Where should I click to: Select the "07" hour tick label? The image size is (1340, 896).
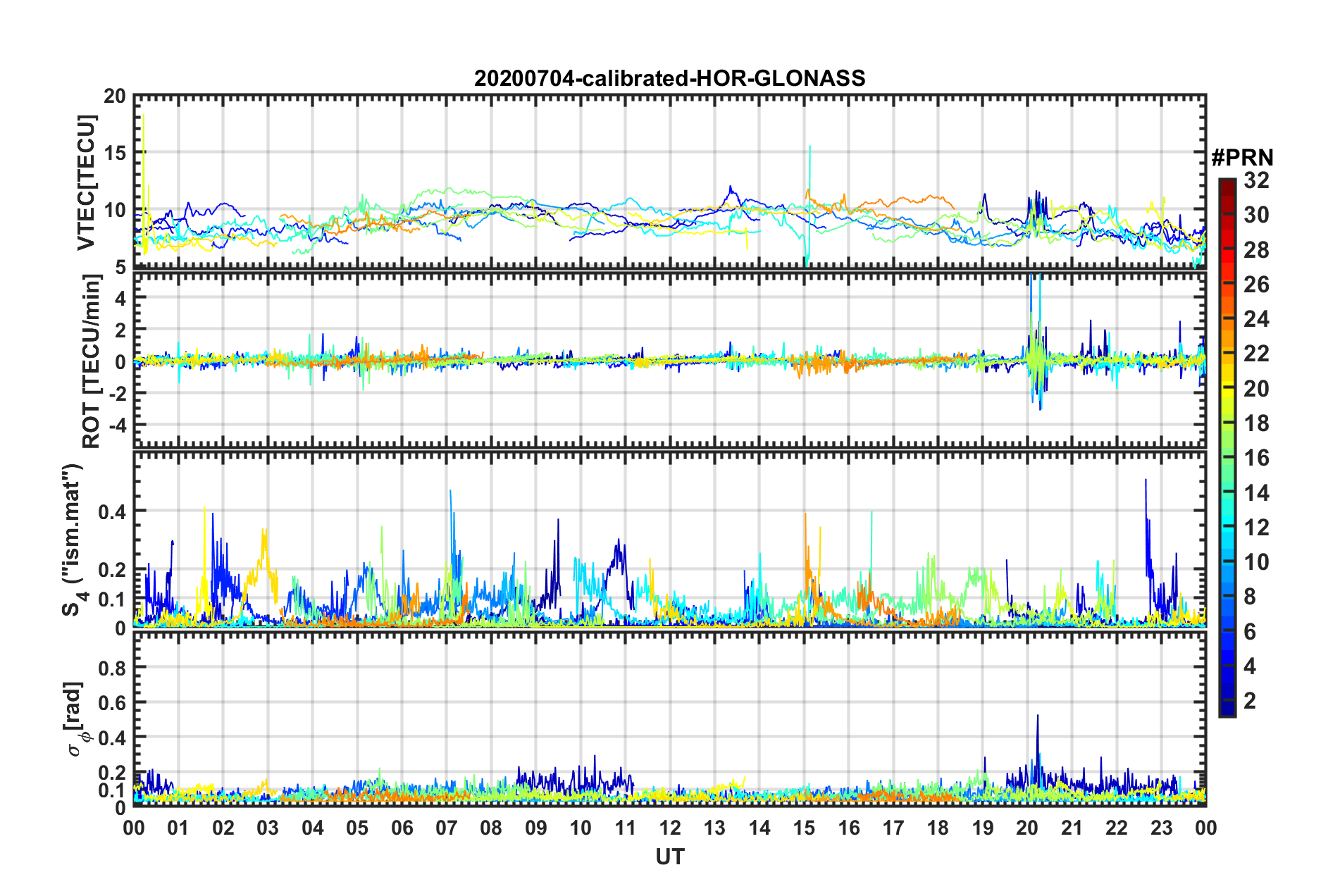pos(447,828)
